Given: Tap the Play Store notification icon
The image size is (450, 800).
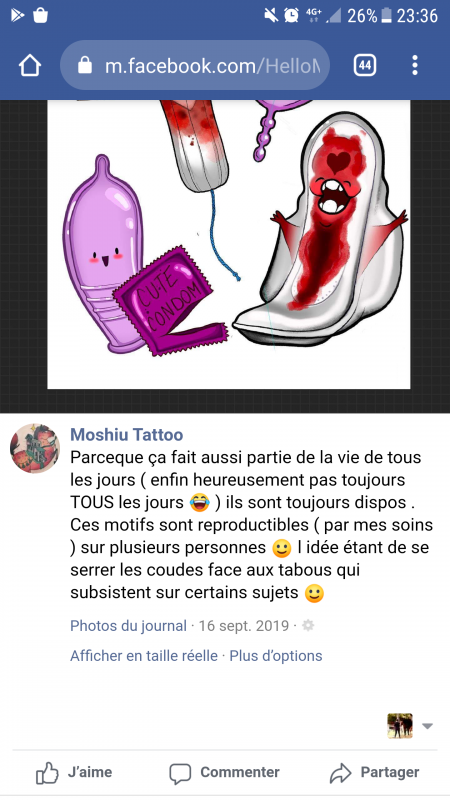Looking at the screenshot, I should [x=17, y=15].
